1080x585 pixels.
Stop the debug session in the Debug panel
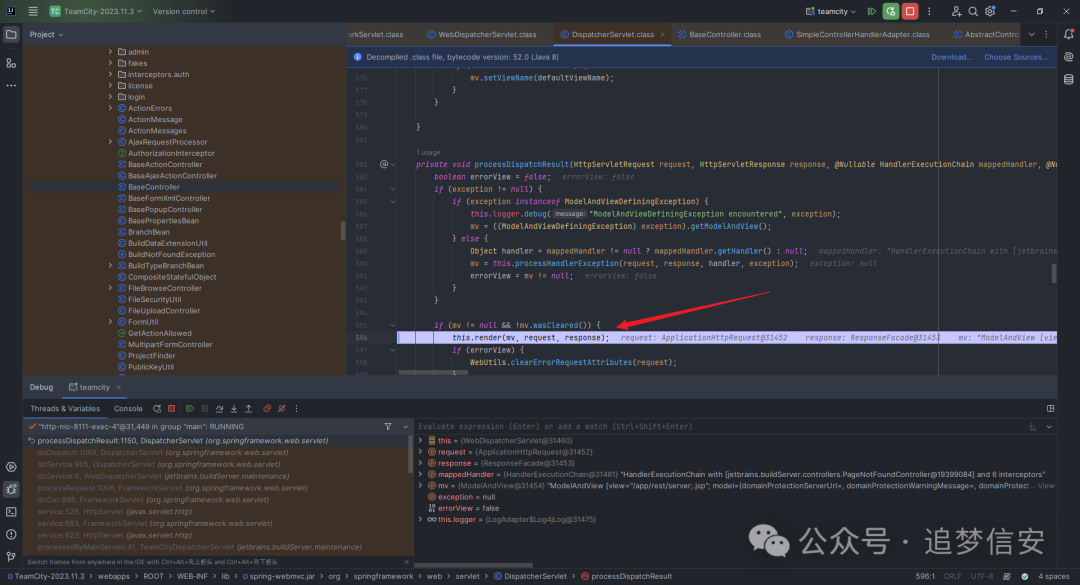click(x=171, y=408)
